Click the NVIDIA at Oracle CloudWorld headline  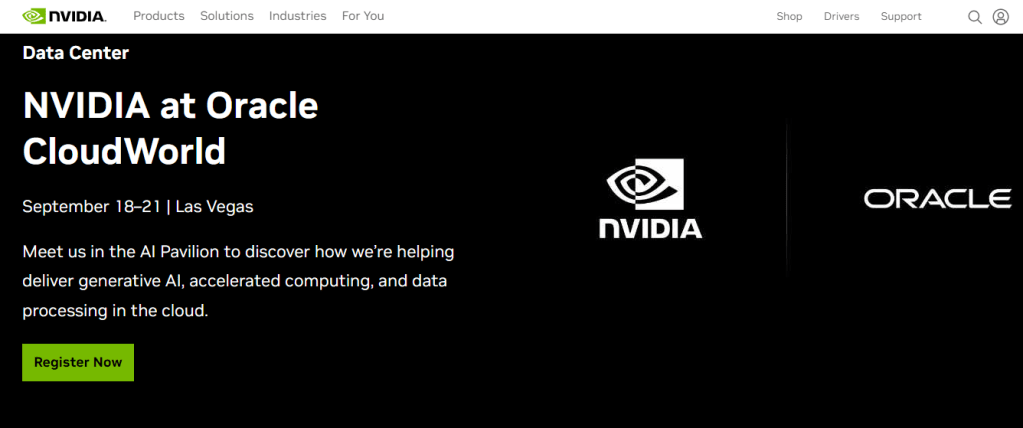[170, 128]
